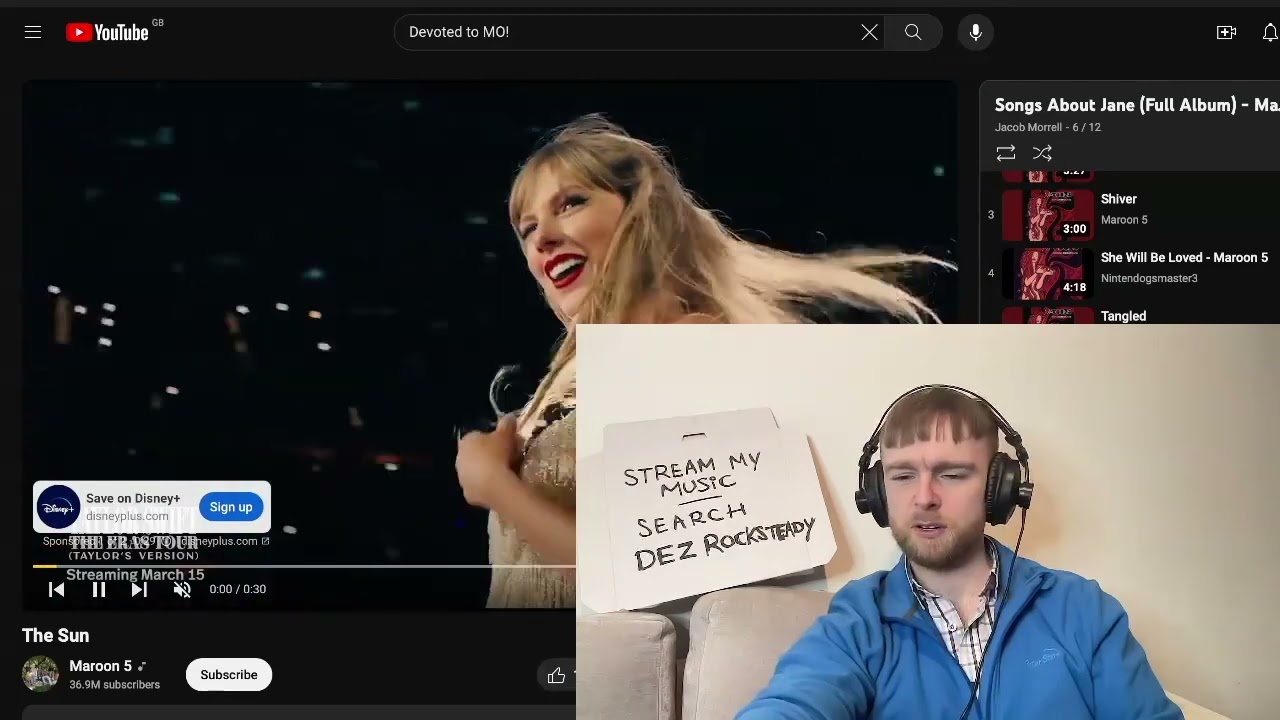This screenshot has width=1280, height=720.
Task: Open the Disney+ ad logo
Action: tap(59, 507)
